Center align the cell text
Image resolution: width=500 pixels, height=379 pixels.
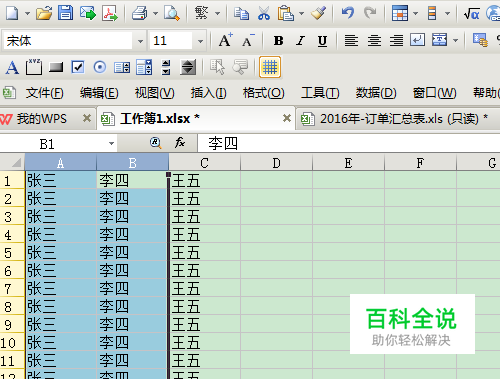(374, 41)
